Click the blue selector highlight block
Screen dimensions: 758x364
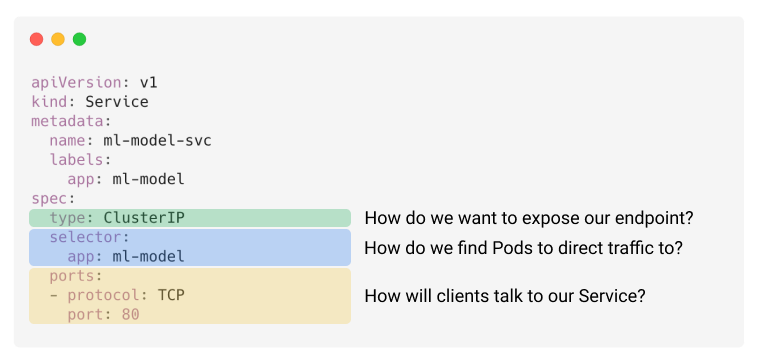click(190, 248)
